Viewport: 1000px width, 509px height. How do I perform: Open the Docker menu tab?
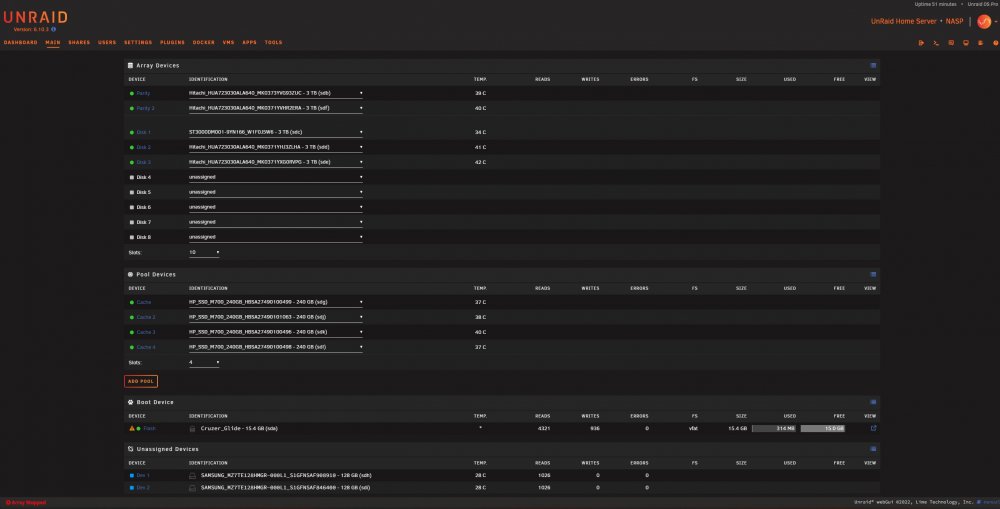click(x=203, y=43)
